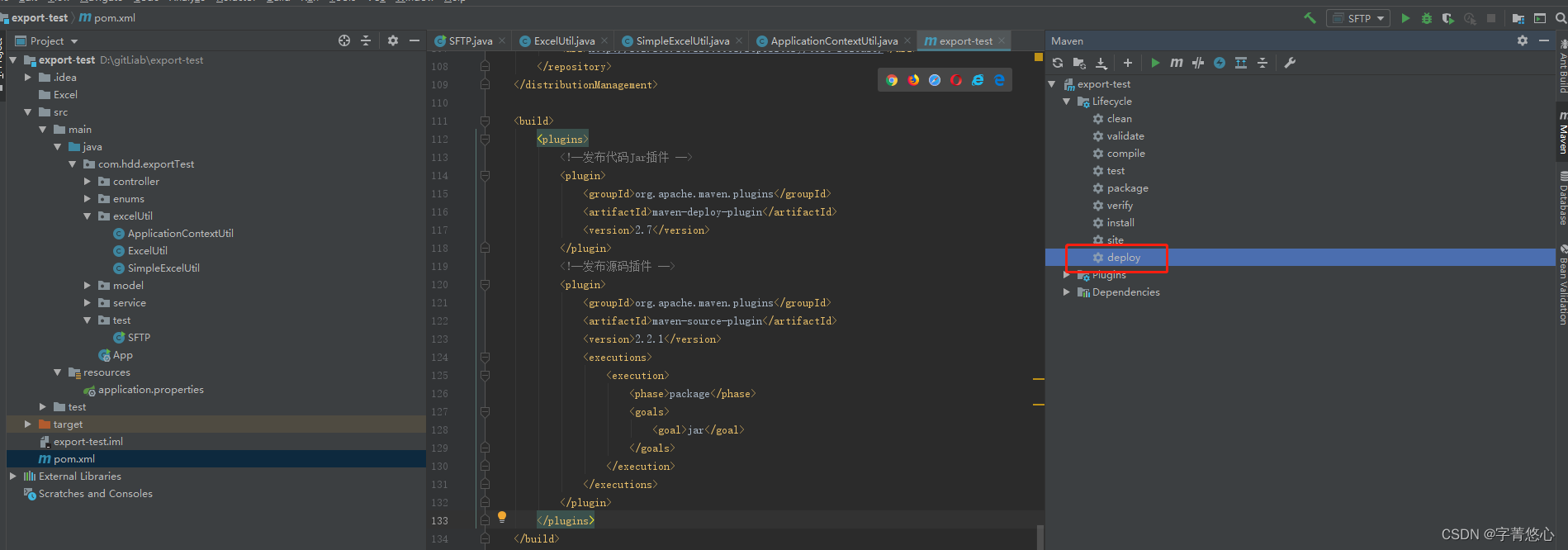Screen dimensions: 1568x550
Task: Fold the plugins block at line 112
Action: [485, 139]
